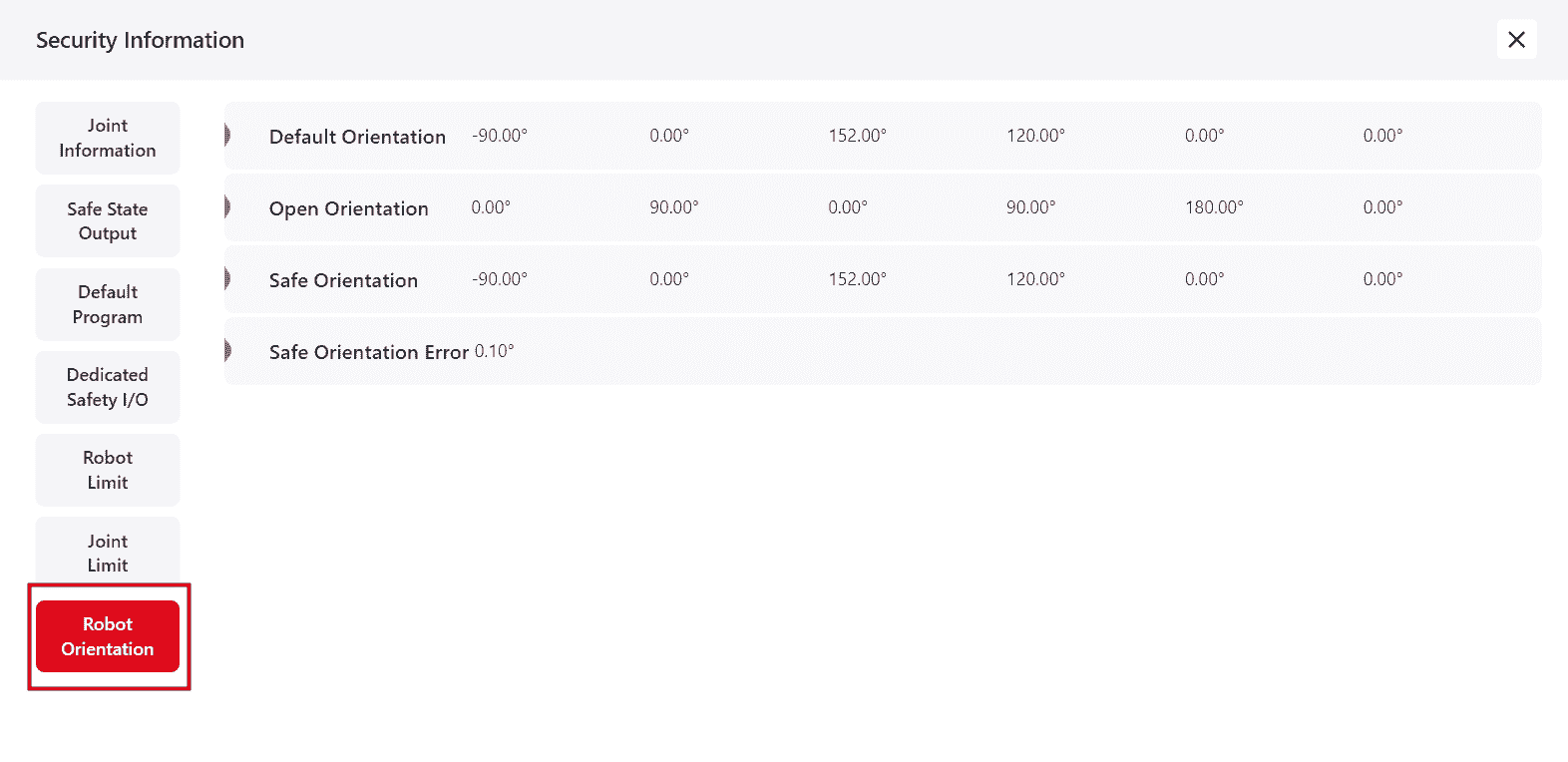Select the Robot Orientation tab
The height and width of the screenshot is (762, 1568).
tap(108, 636)
